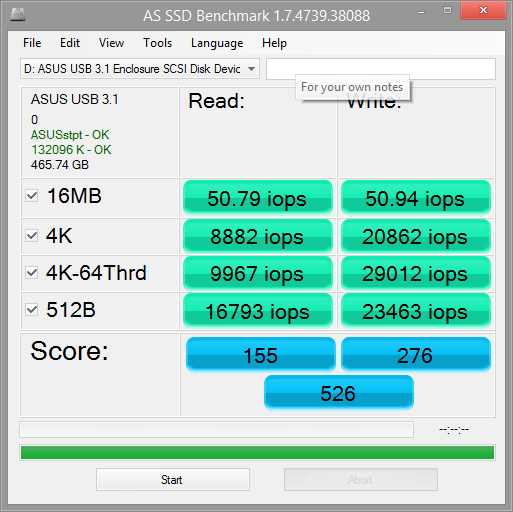
Task: Click the ASUSstpt - OK driver status
Action: (x=70, y=135)
